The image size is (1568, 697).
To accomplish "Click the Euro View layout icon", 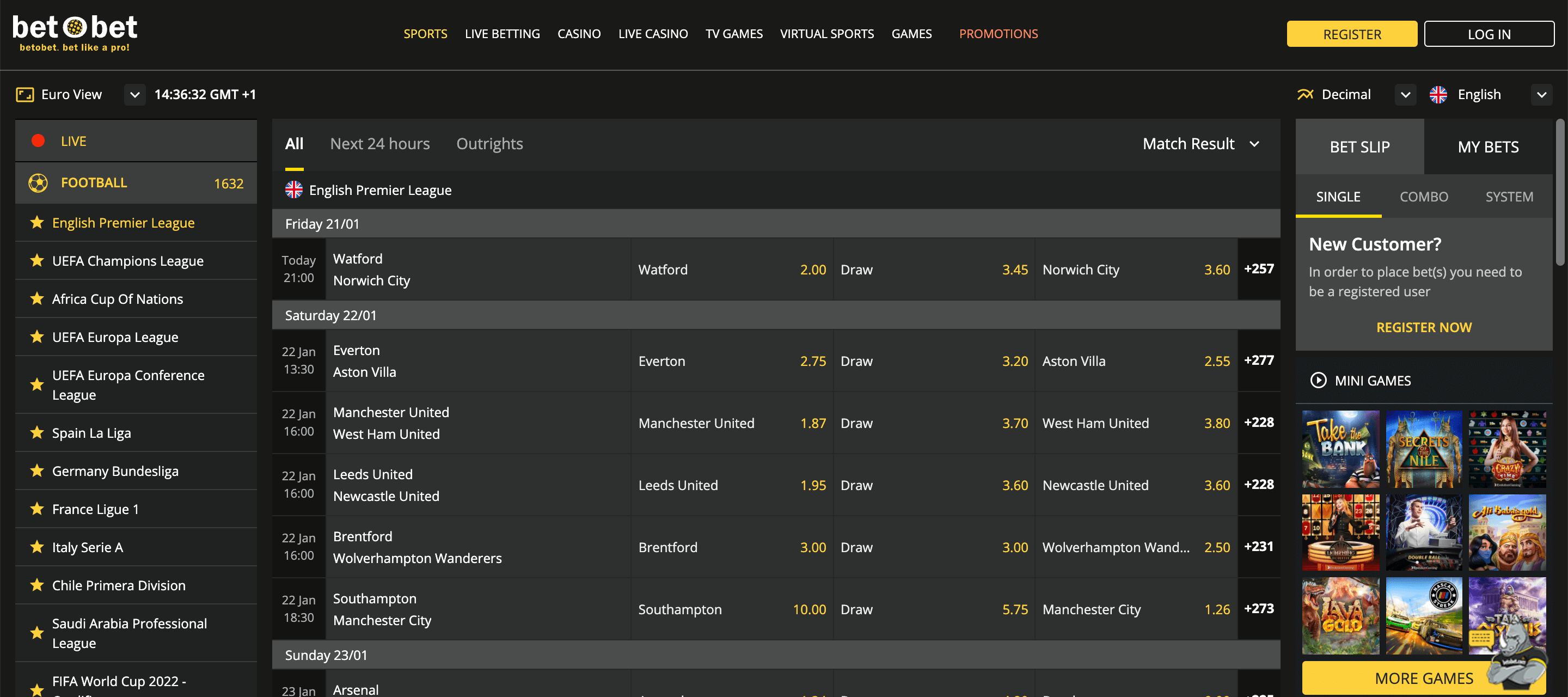I will click(x=24, y=94).
